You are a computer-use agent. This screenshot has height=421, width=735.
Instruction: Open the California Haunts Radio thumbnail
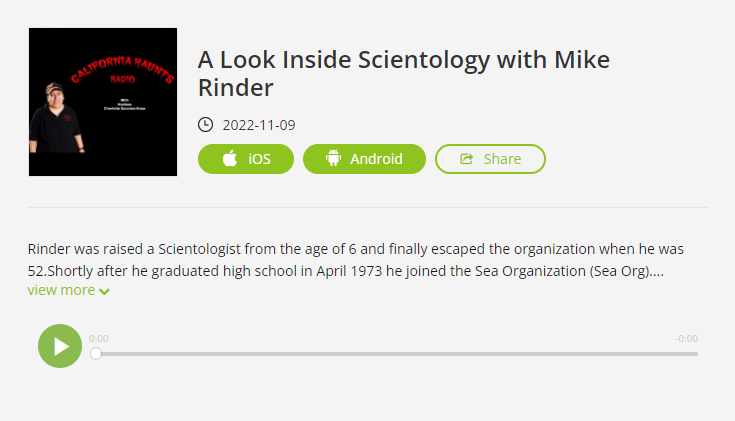point(103,102)
